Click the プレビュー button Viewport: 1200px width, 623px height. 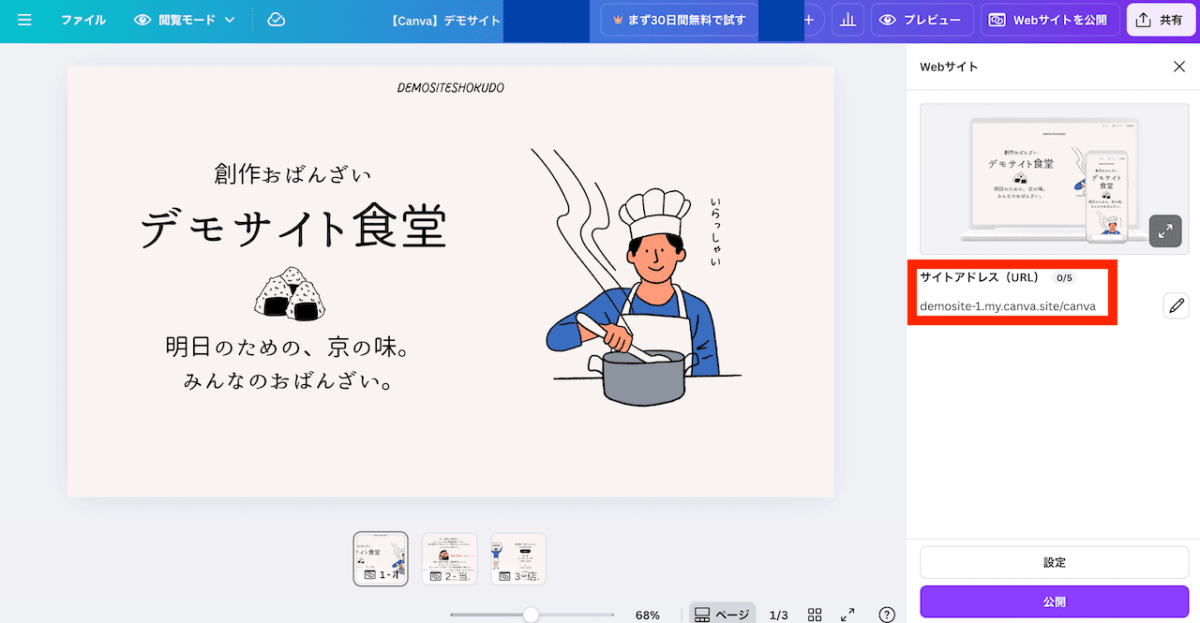click(x=921, y=20)
